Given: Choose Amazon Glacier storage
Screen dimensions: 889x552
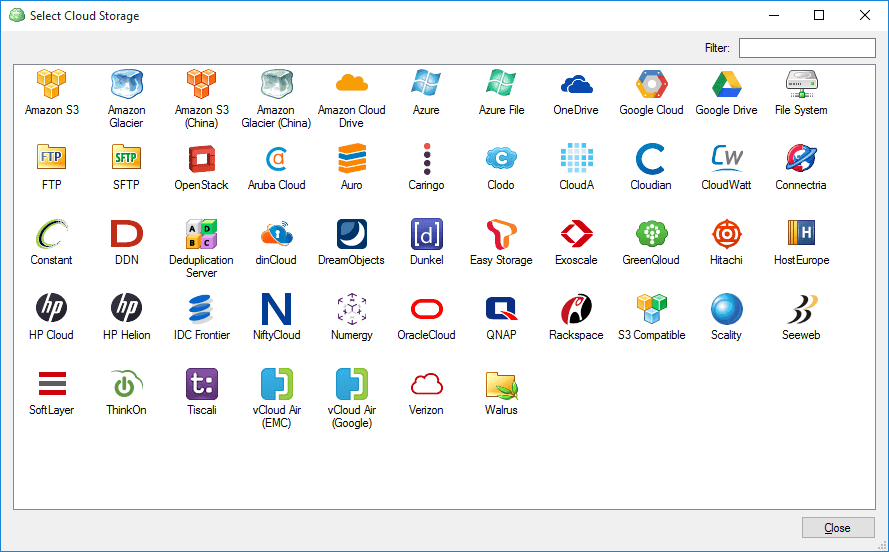Looking at the screenshot, I should pos(126,84).
